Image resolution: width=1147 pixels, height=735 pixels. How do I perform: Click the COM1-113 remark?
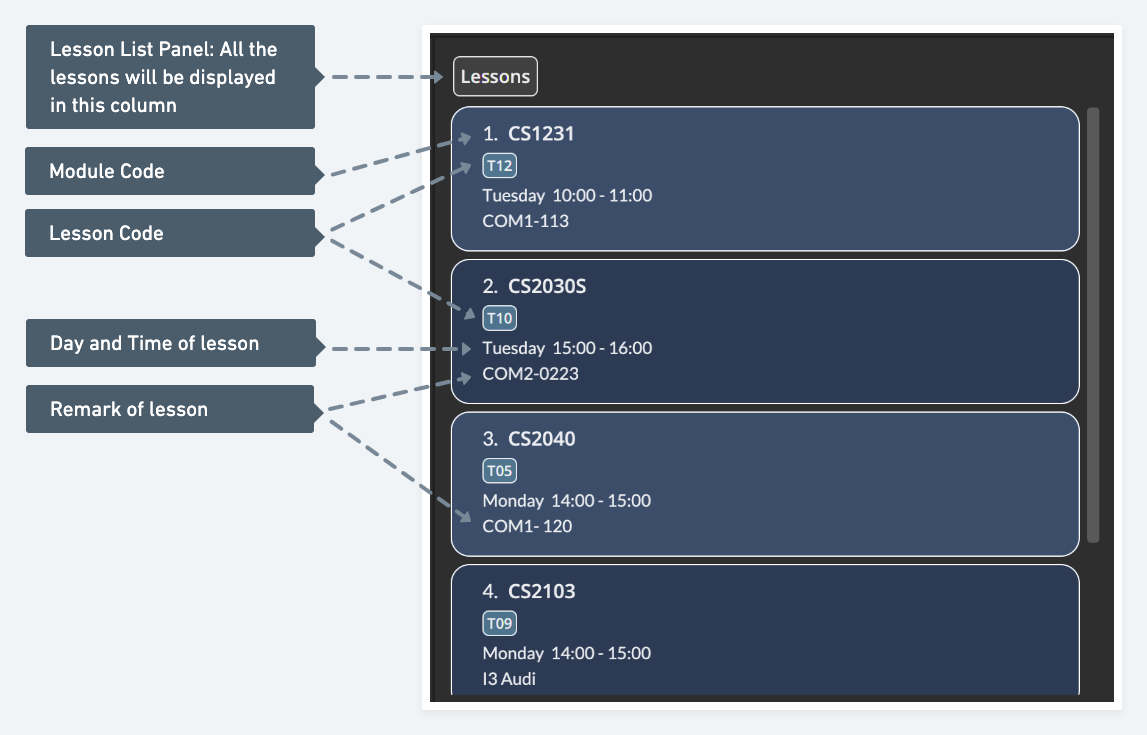pos(525,221)
